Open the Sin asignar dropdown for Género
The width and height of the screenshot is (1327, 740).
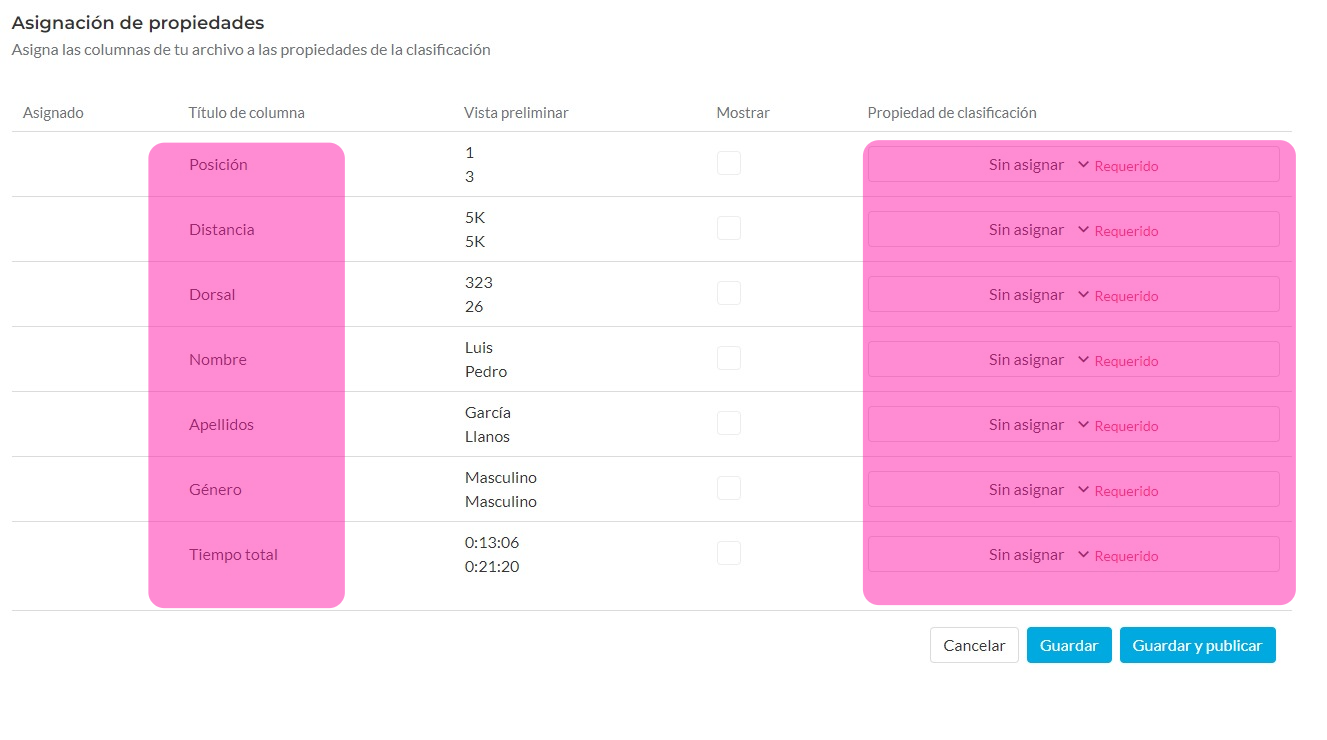tap(1073, 489)
